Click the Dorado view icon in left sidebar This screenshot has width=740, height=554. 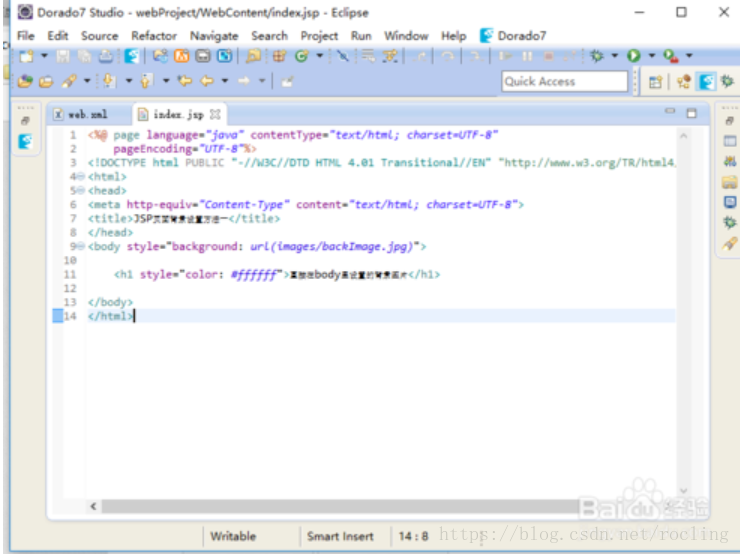pyautogui.click(x=25, y=141)
